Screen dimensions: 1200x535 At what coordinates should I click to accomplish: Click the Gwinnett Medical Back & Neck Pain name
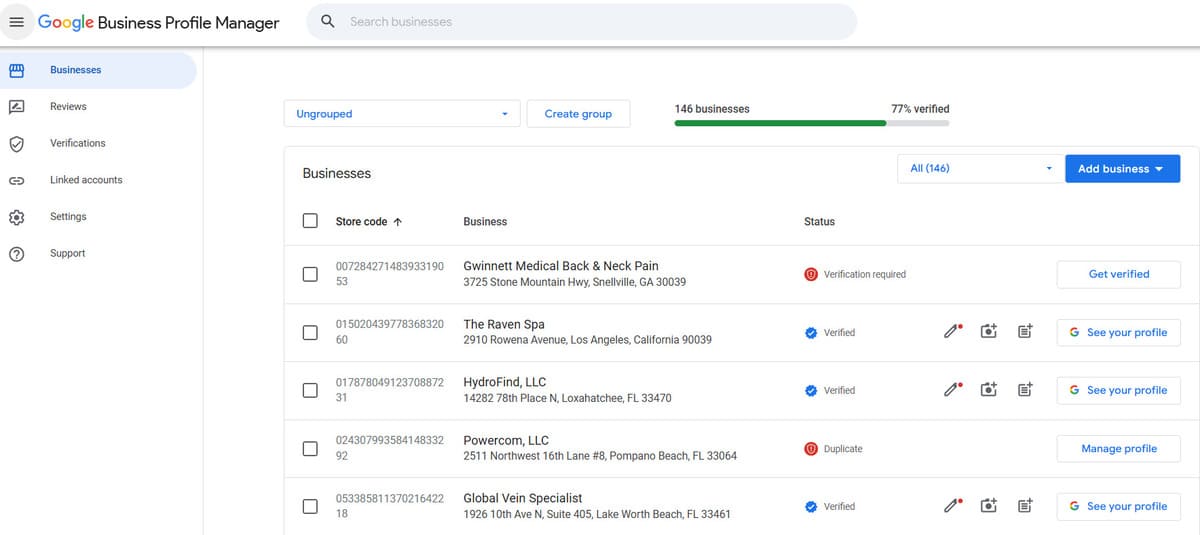coord(561,266)
